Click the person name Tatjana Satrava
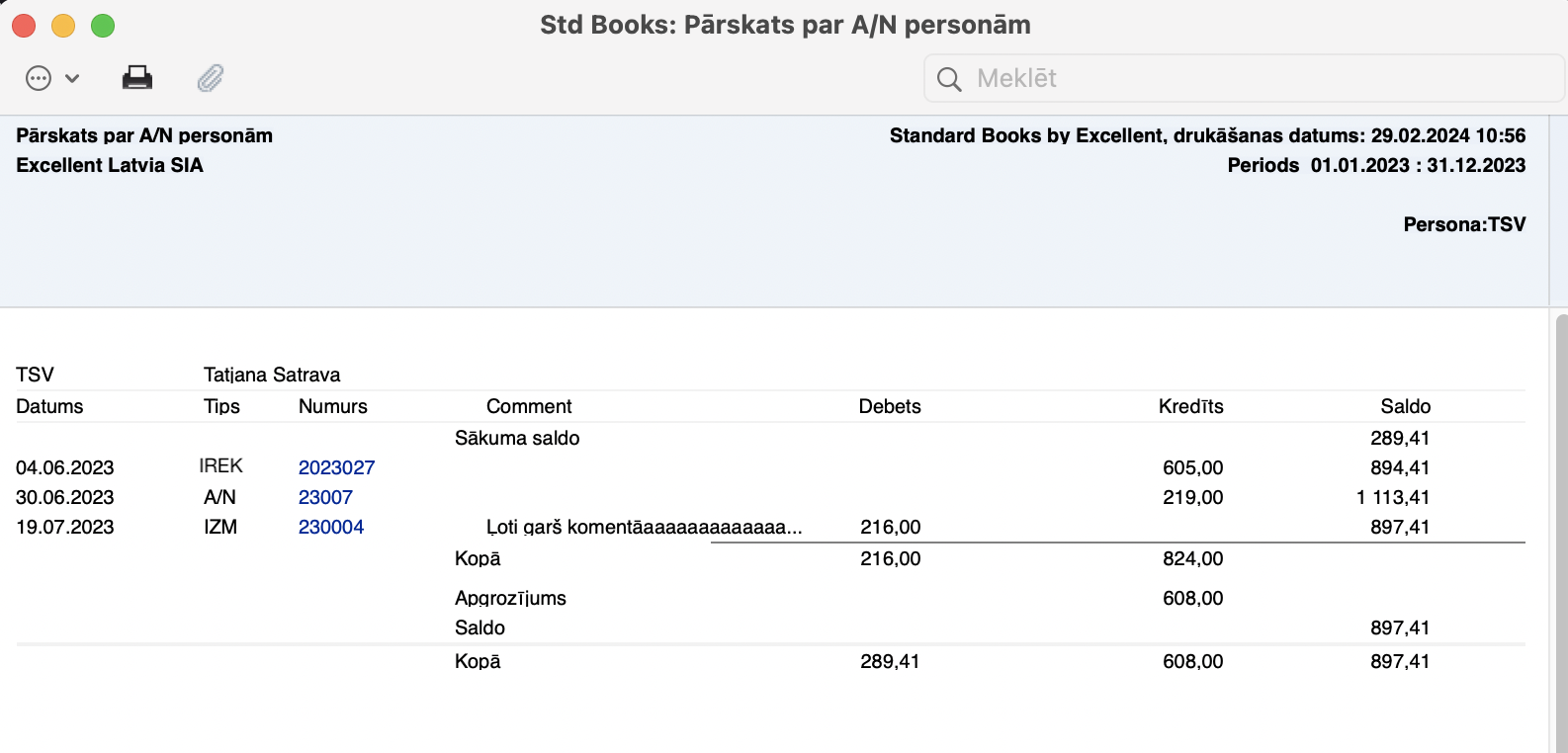This screenshot has height=753, width=1568. (x=272, y=375)
